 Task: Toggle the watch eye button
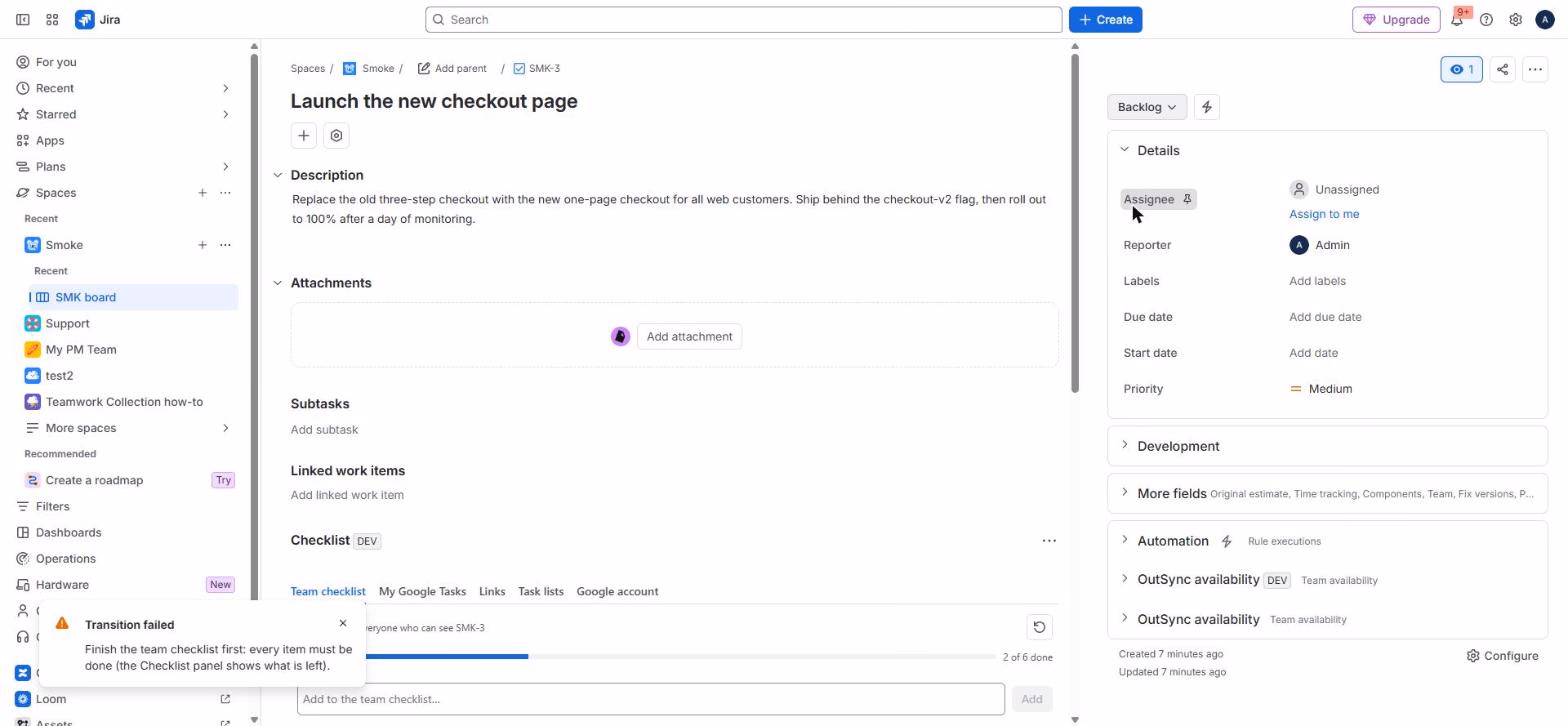[1461, 69]
